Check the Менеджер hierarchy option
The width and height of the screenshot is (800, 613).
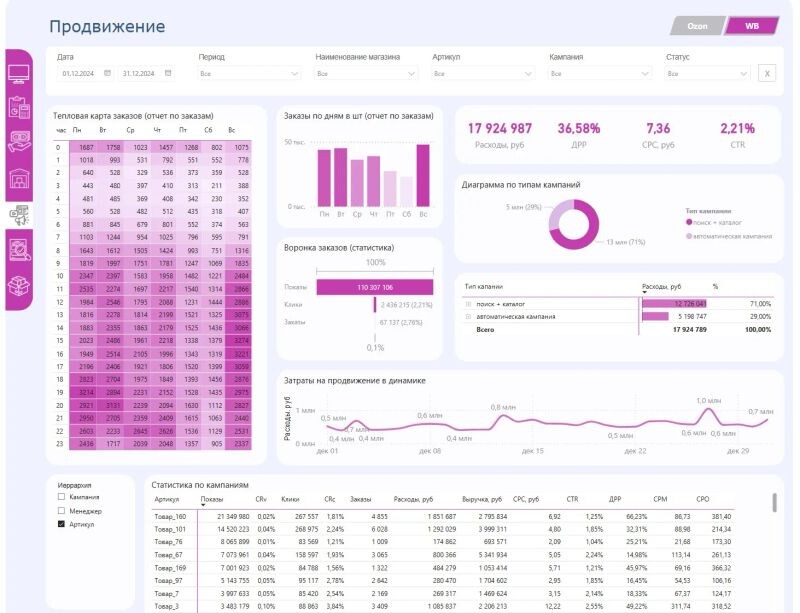coord(62,510)
